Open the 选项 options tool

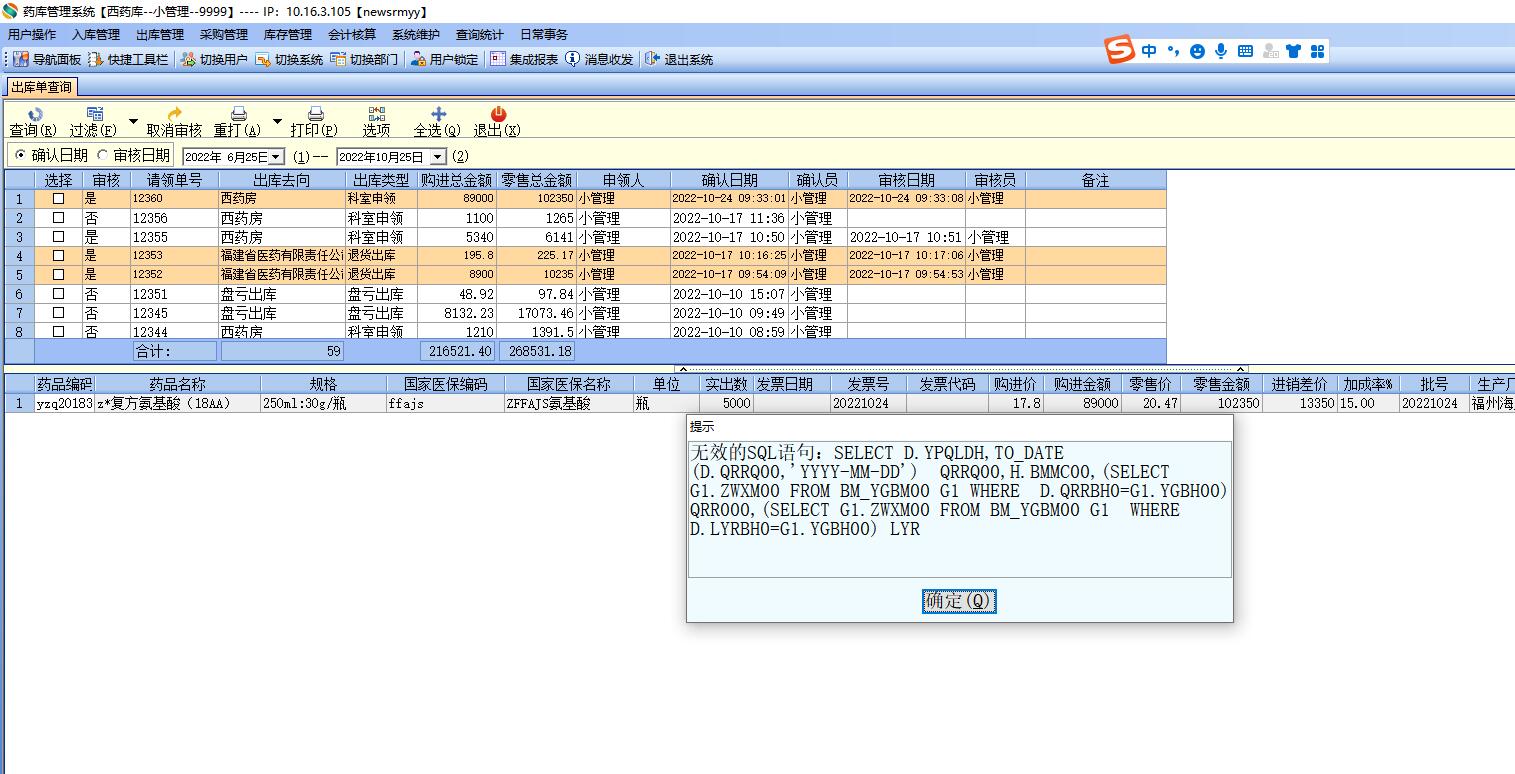pyautogui.click(x=376, y=122)
